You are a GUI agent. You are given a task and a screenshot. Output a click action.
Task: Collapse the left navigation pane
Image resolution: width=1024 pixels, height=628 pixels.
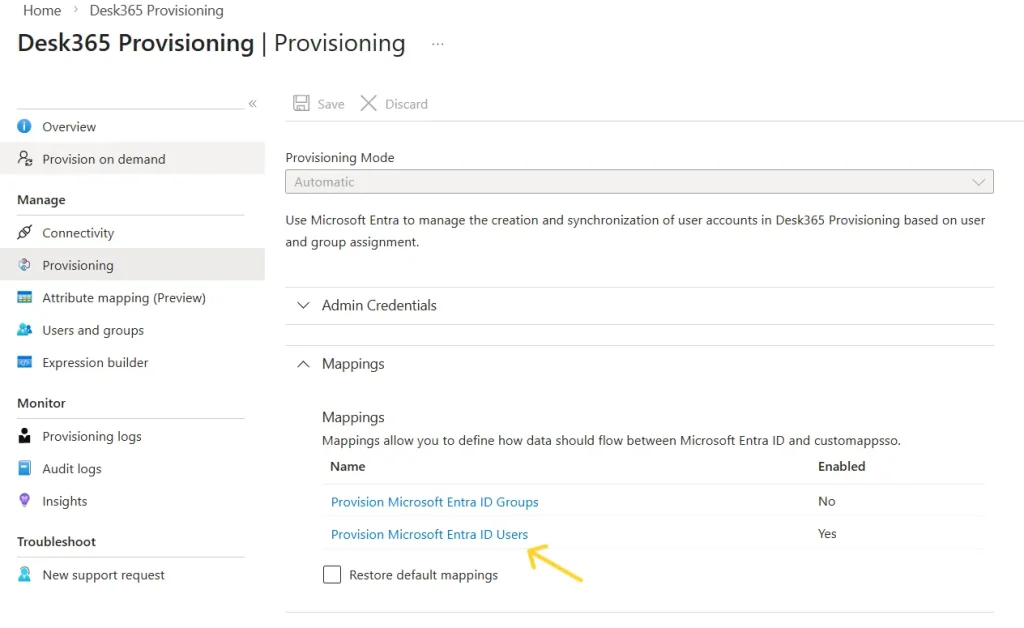tap(253, 103)
